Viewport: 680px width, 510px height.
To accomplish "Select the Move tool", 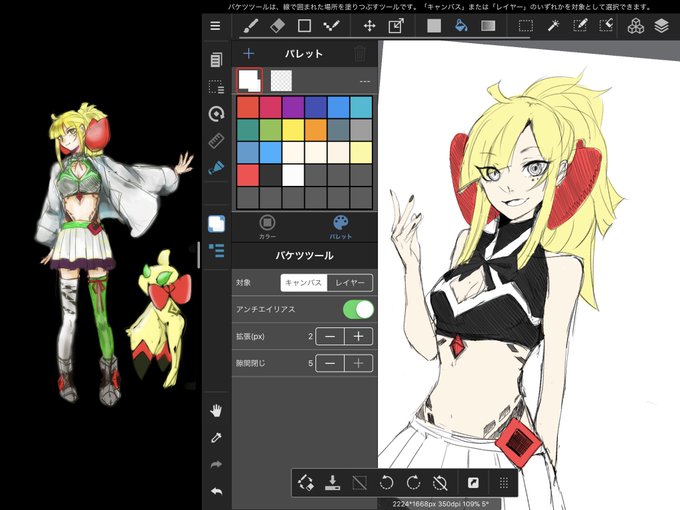I will coord(369,26).
